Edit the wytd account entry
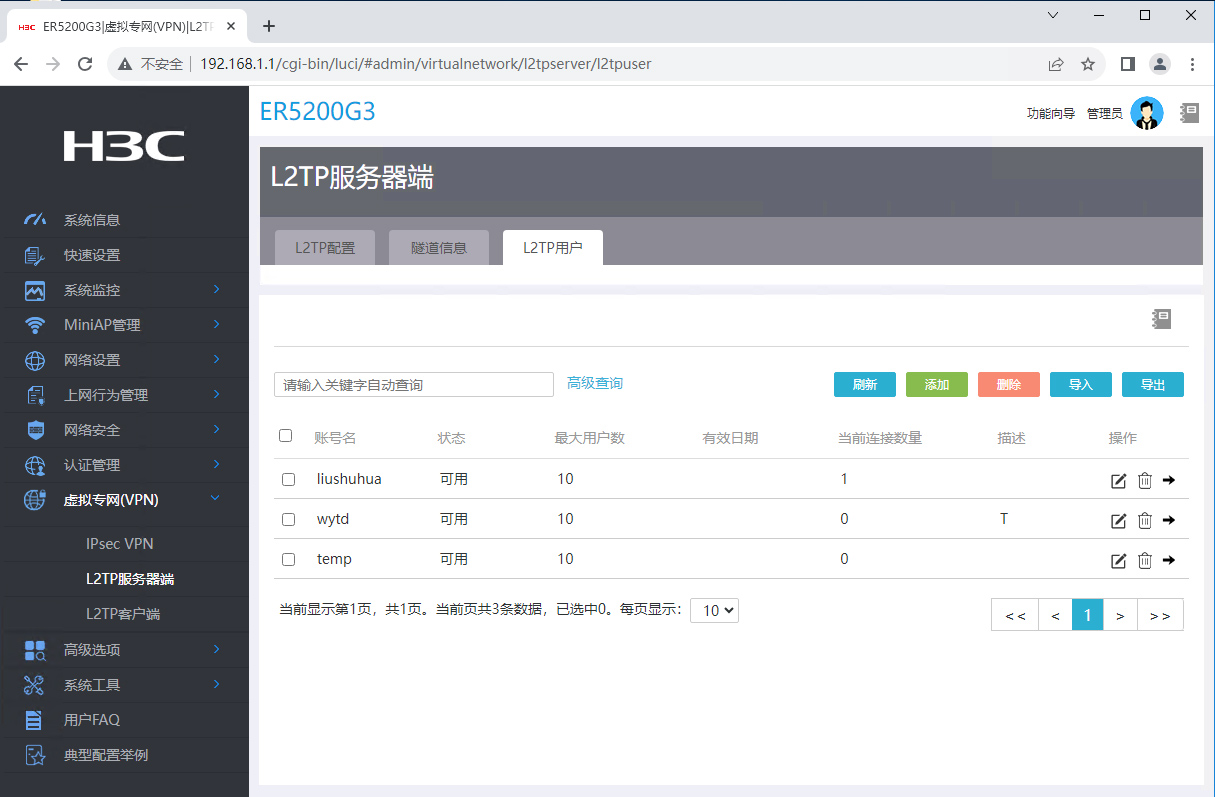The height and width of the screenshot is (797, 1215). 1119,521
